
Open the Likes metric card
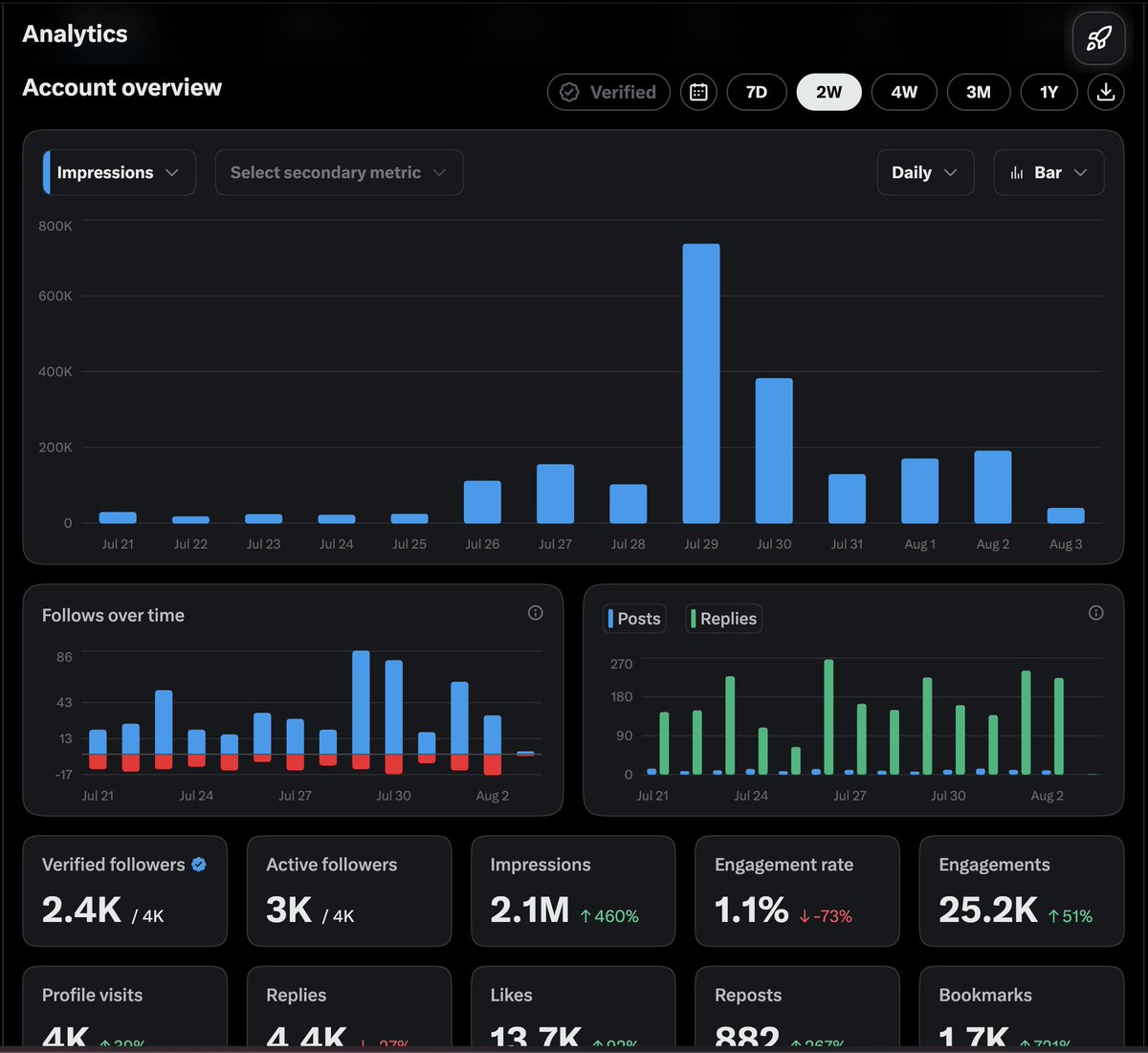point(573,1008)
